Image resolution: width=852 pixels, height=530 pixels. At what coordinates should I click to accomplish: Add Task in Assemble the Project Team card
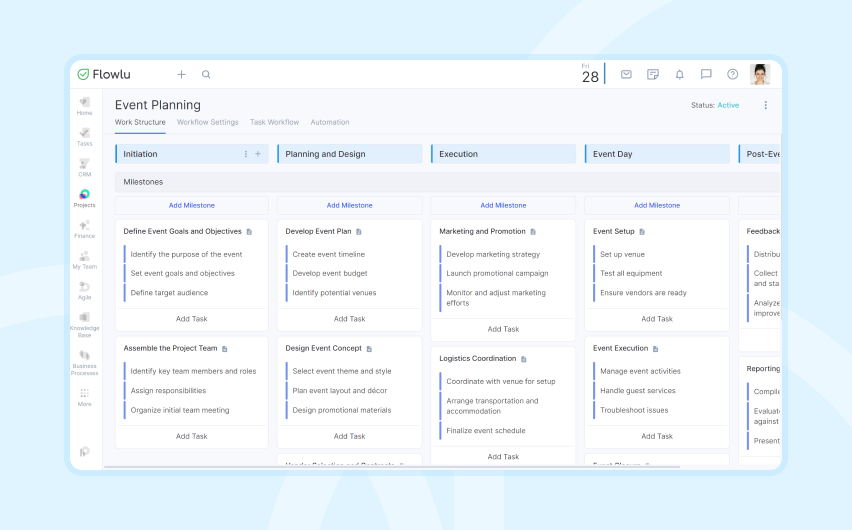click(192, 437)
